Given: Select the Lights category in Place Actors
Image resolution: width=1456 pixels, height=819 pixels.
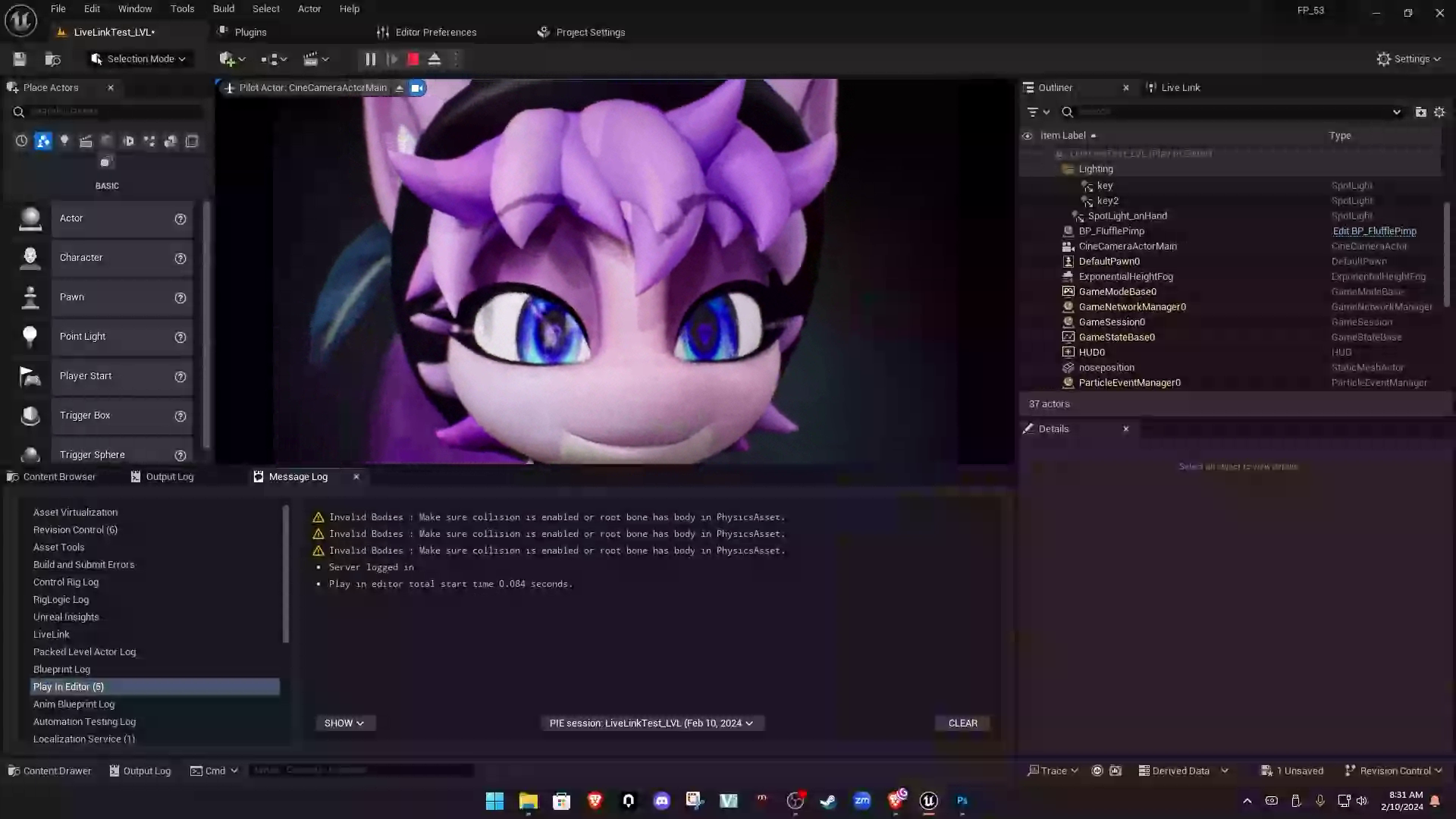Looking at the screenshot, I should pos(64,141).
